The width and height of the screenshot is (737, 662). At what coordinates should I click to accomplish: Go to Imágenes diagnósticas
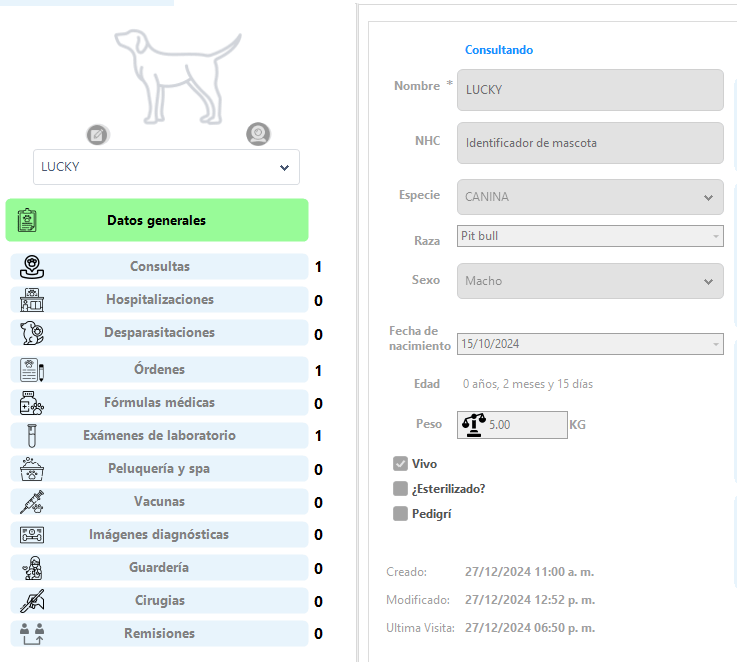159,535
